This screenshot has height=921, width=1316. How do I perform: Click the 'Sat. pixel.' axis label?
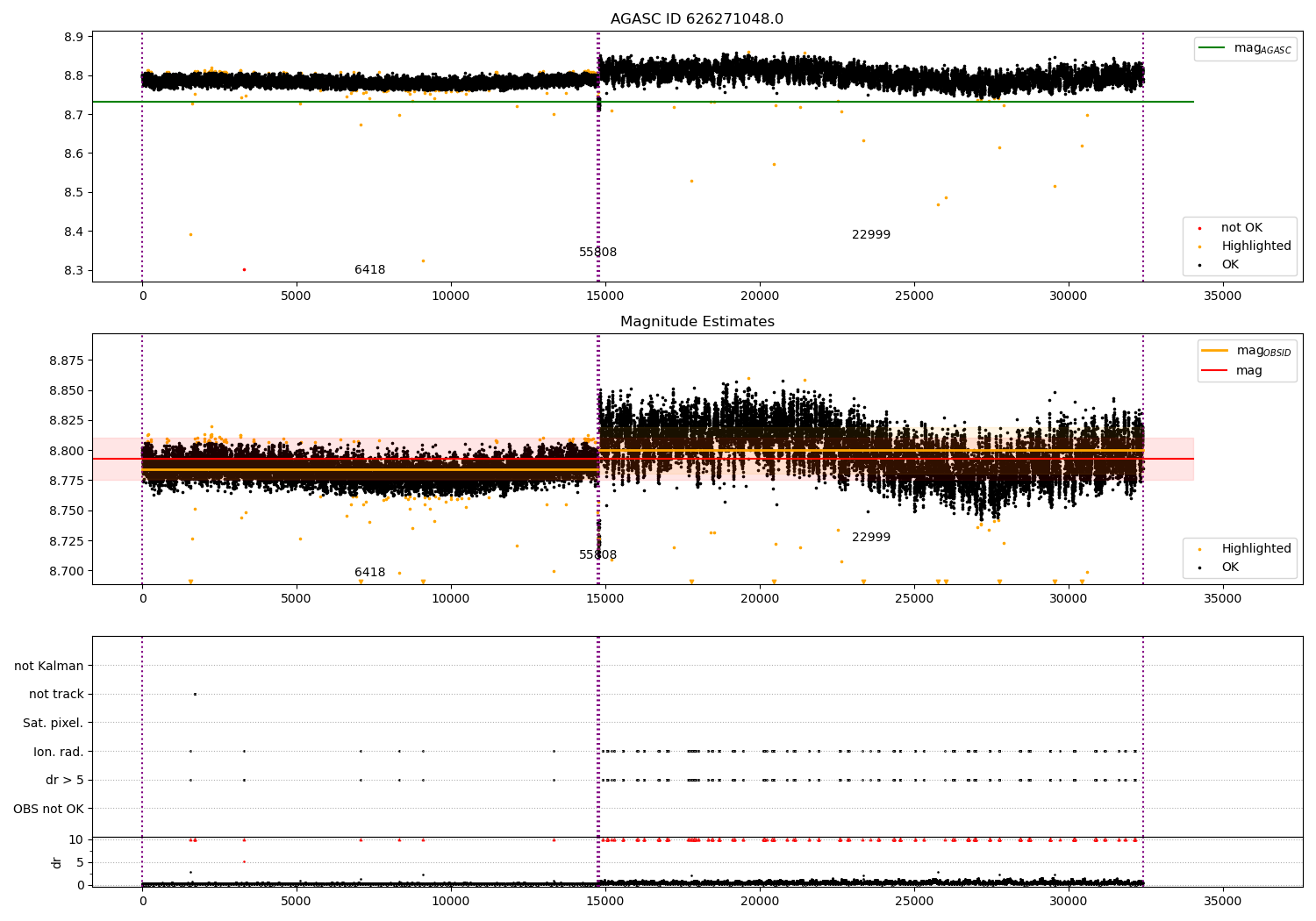click(54, 723)
